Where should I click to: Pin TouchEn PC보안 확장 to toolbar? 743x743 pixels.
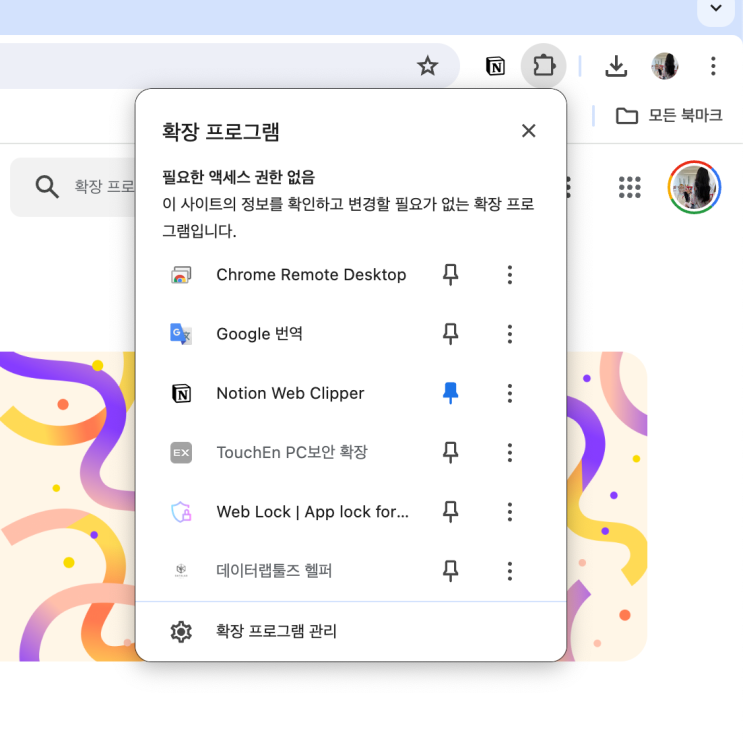pyautogui.click(x=450, y=453)
